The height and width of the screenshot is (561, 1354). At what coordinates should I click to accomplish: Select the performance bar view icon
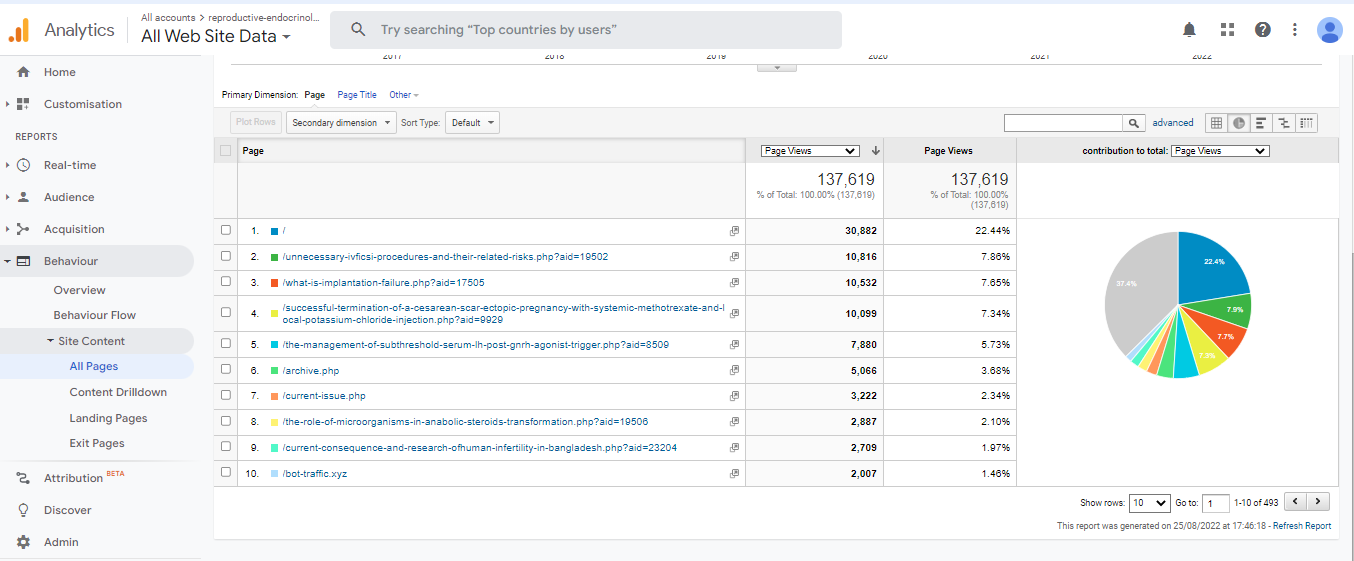click(1261, 123)
